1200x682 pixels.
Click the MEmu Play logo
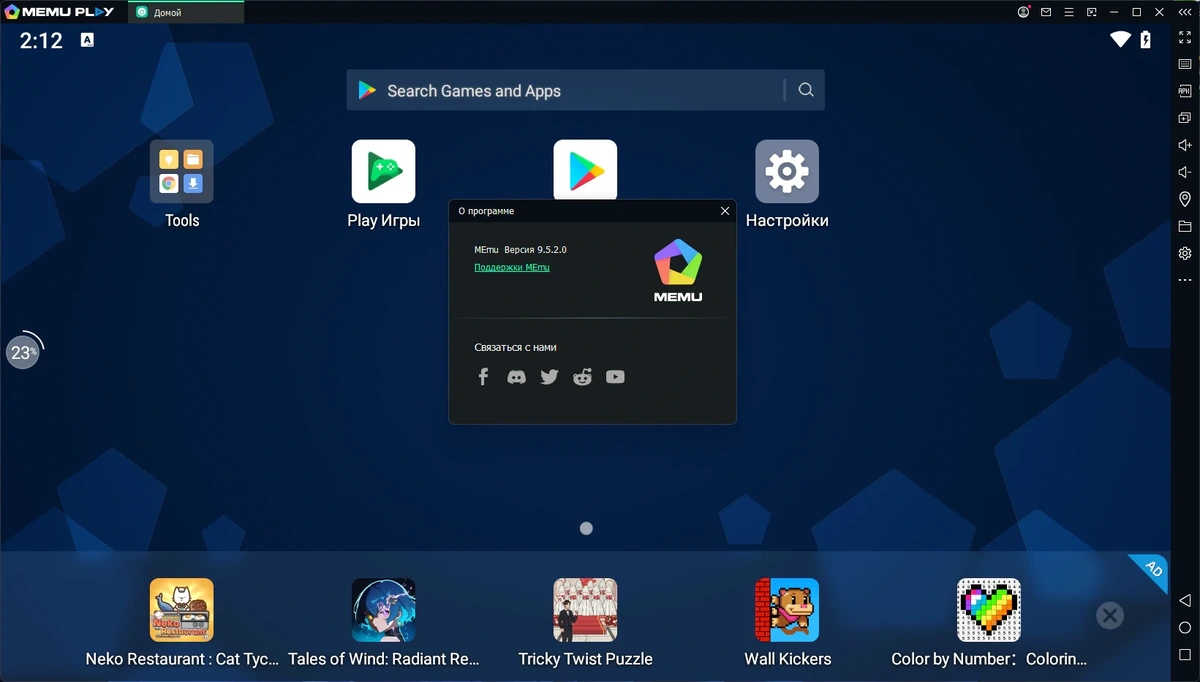click(59, 12)
